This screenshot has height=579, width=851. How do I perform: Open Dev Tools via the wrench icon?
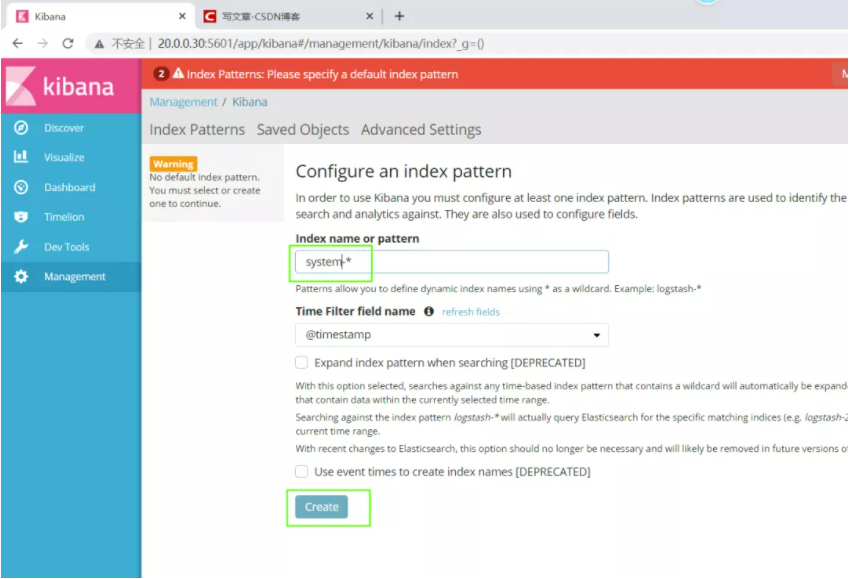[21, 247]
